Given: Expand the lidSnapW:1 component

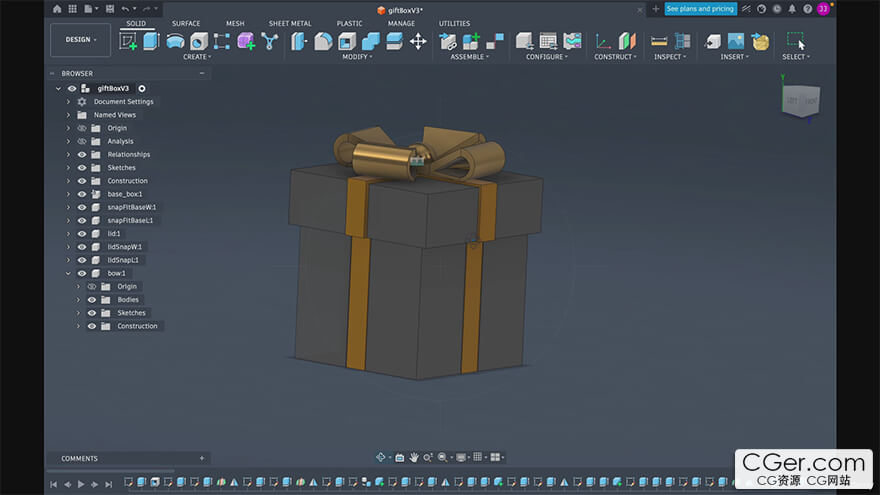Looking at the screenshot, I should (68, 247).
